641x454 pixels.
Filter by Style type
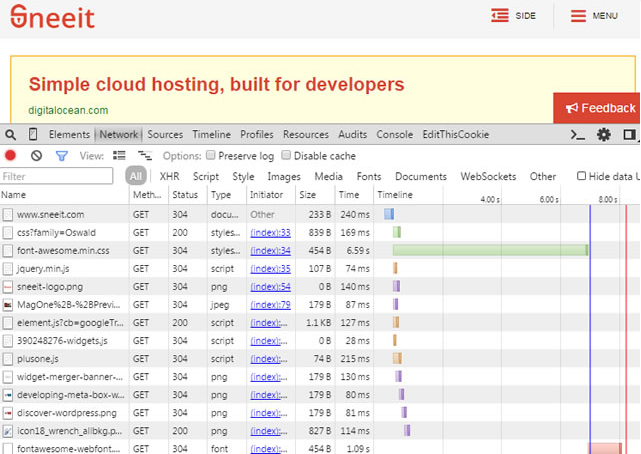243,177
